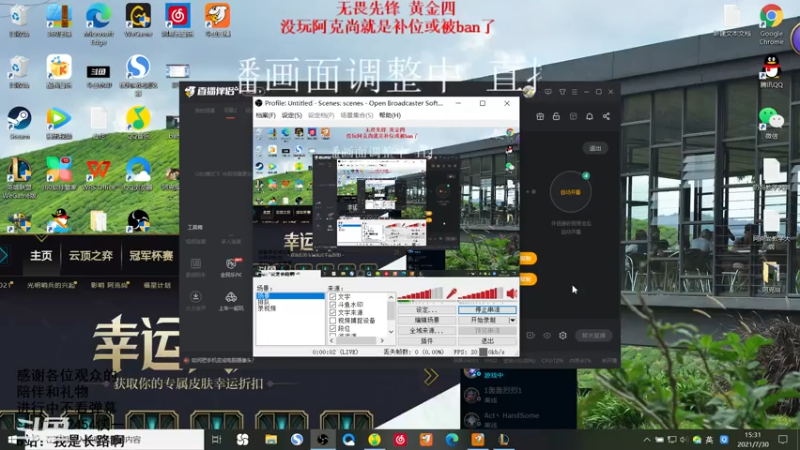Click the 全域来源... button in OBS
This screenshot has height=450, width=800.
pyautogui.click(x=427, y=330)
